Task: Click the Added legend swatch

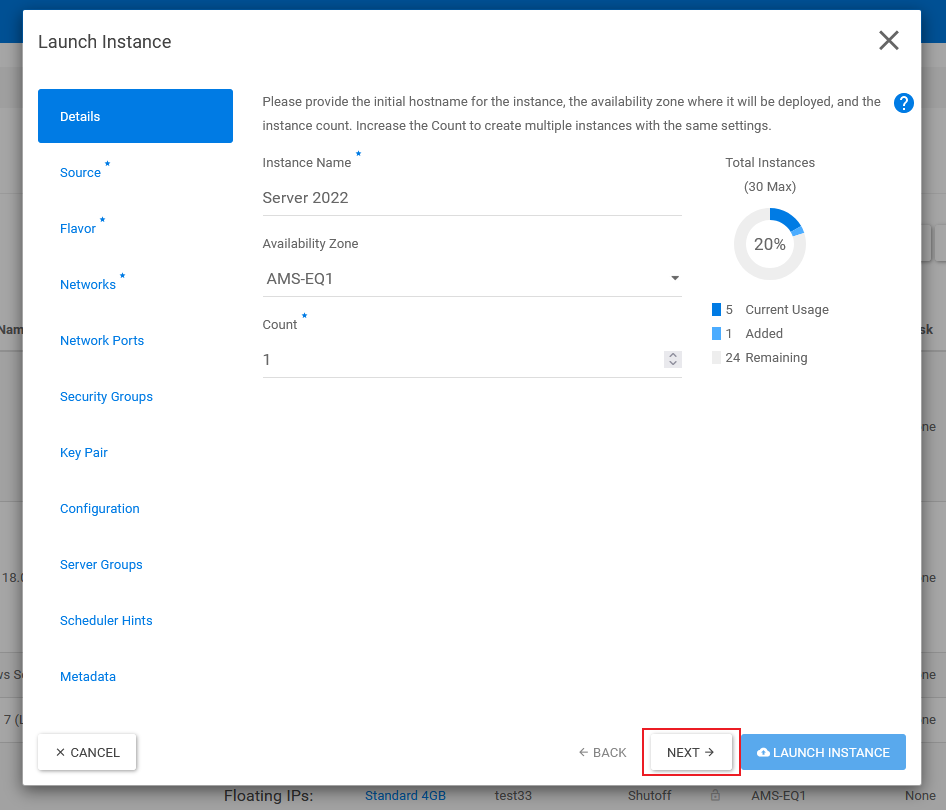Action: [x=716, y=334]
